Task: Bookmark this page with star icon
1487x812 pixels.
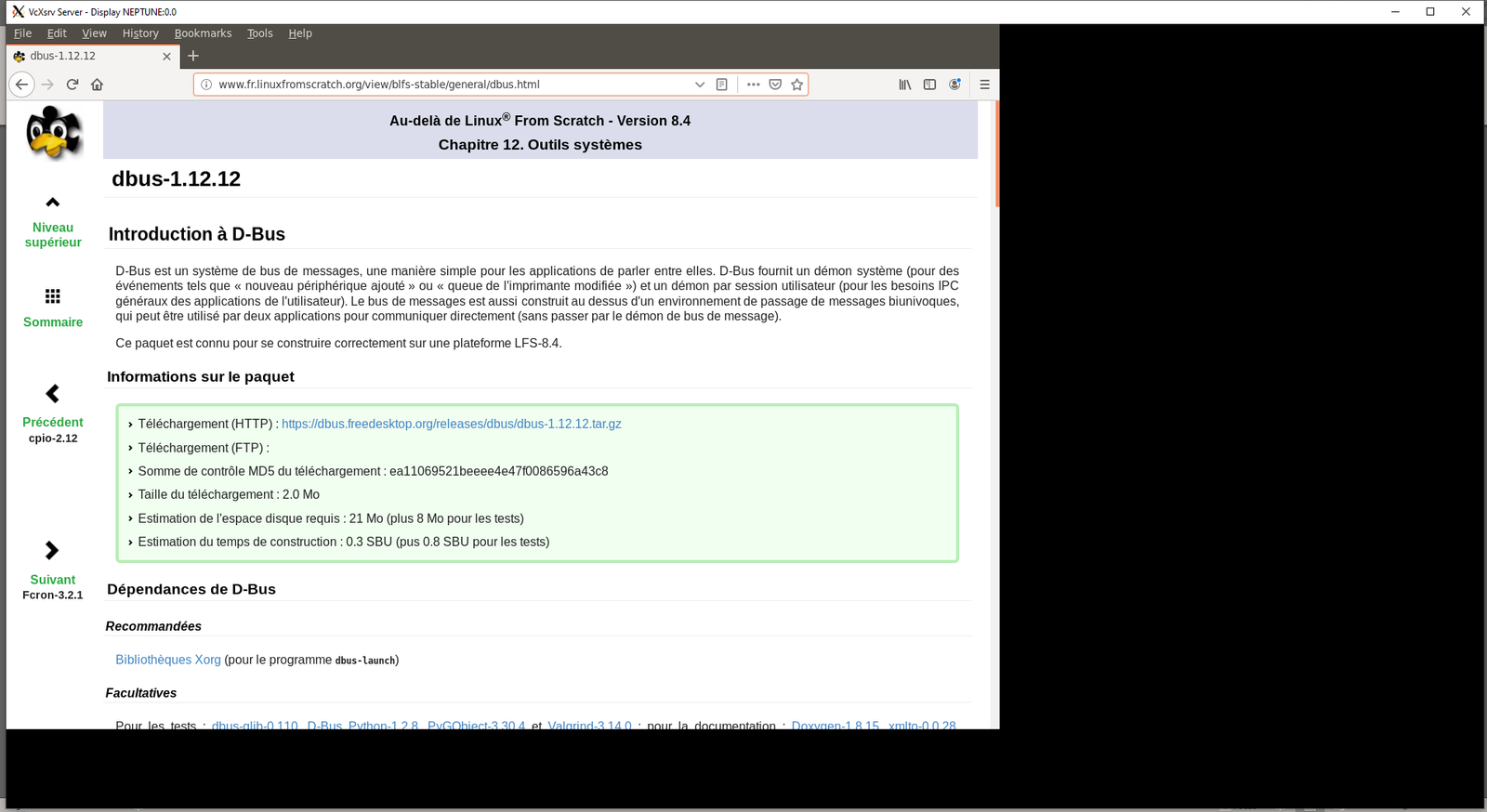Action: click(796, 85)
